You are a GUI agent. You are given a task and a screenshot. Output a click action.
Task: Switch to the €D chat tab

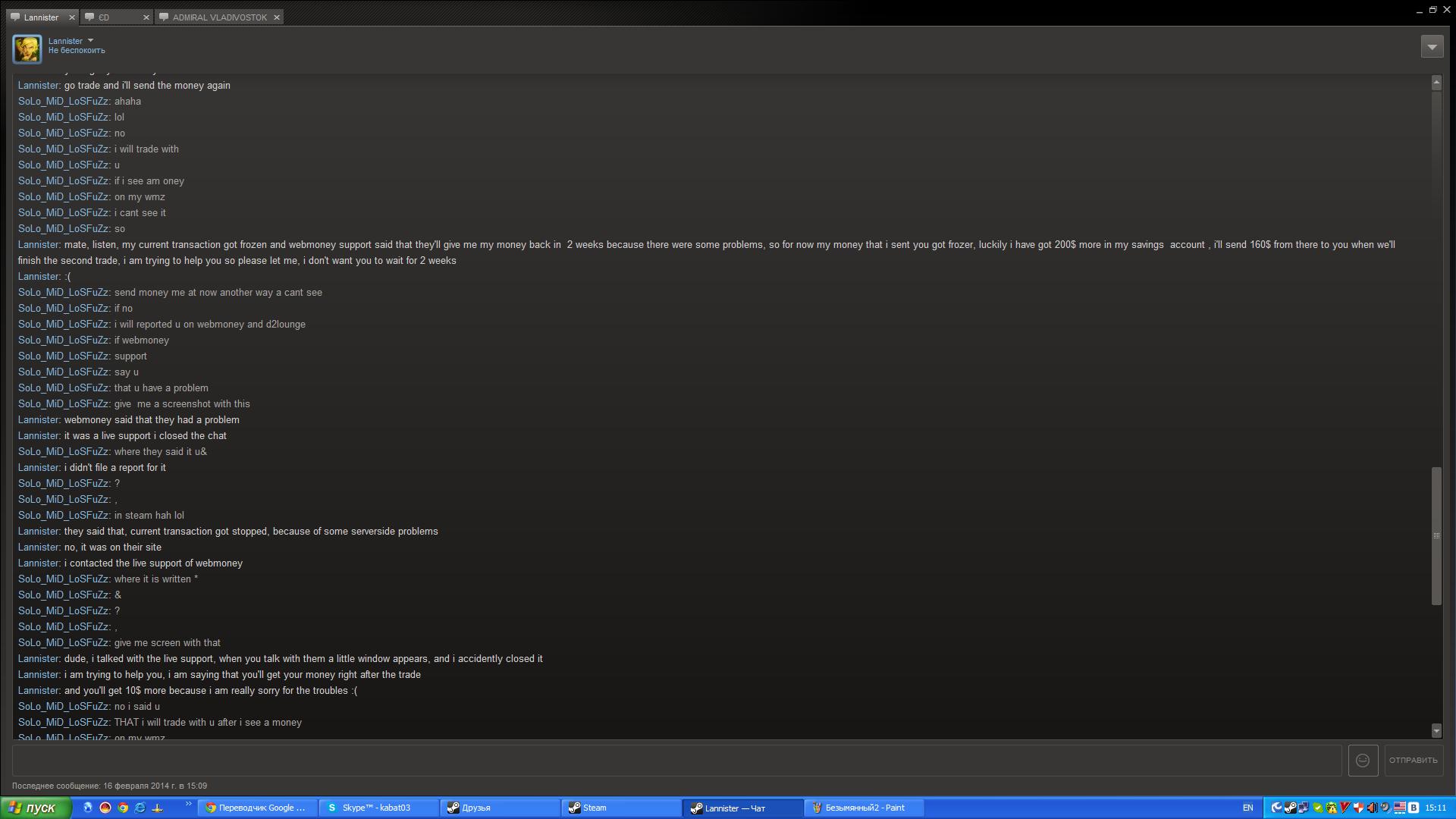point(110,17)
